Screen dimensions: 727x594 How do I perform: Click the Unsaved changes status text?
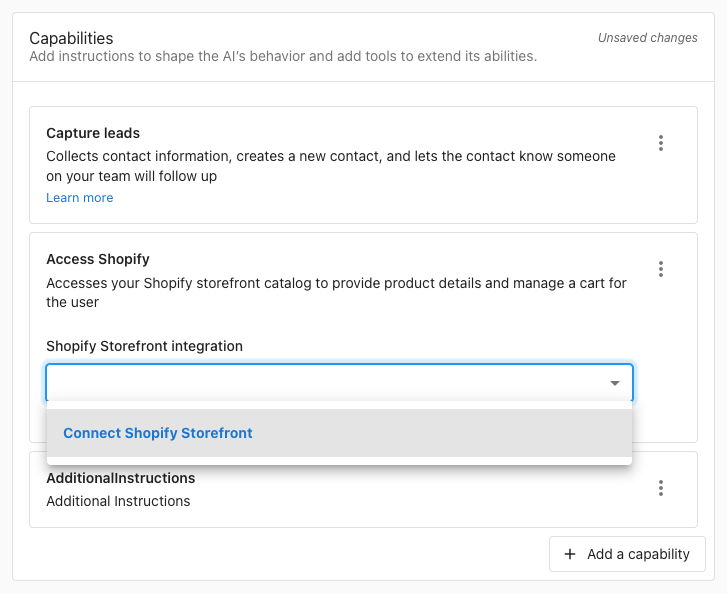tap(647, 38)
